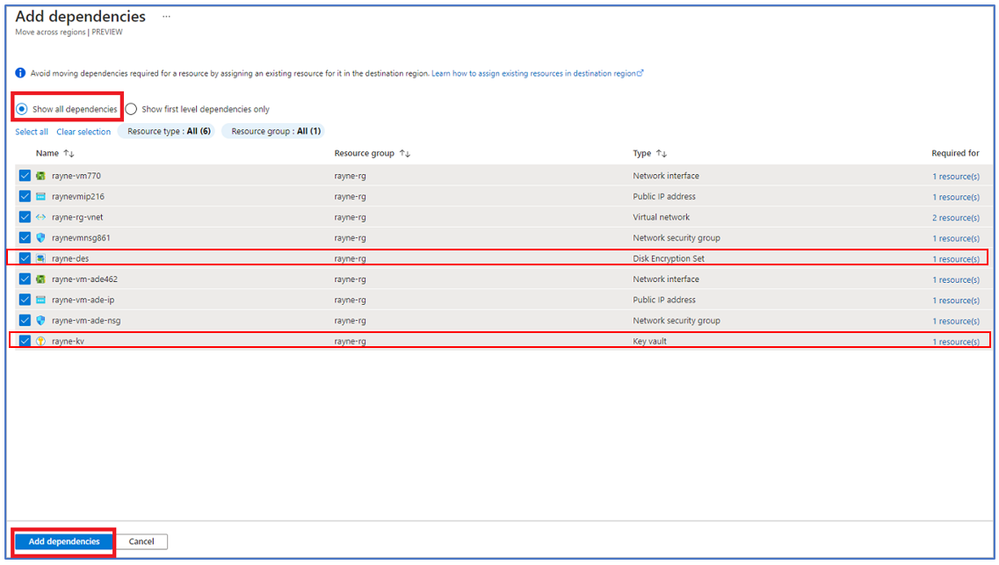The height and width of the screenshot is (565, 999).
Task: Uncheck the rayne-vm770 row checkbox
Action: pyautogui.click(x=25, y=176)
